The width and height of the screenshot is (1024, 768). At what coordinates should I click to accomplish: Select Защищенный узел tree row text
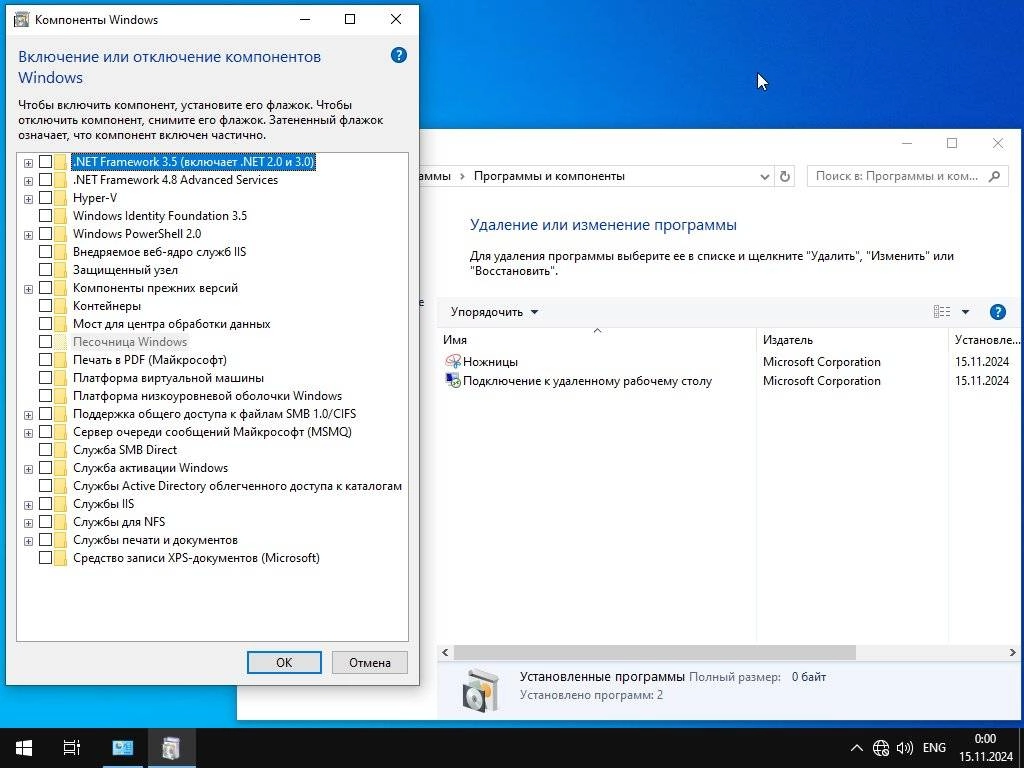(125, 270)
